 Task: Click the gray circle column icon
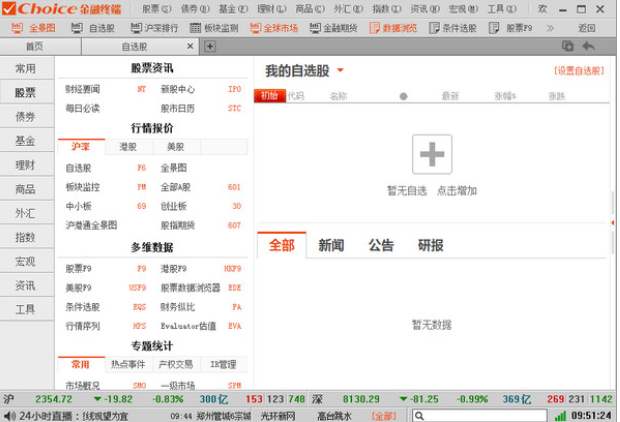point(403,96)
